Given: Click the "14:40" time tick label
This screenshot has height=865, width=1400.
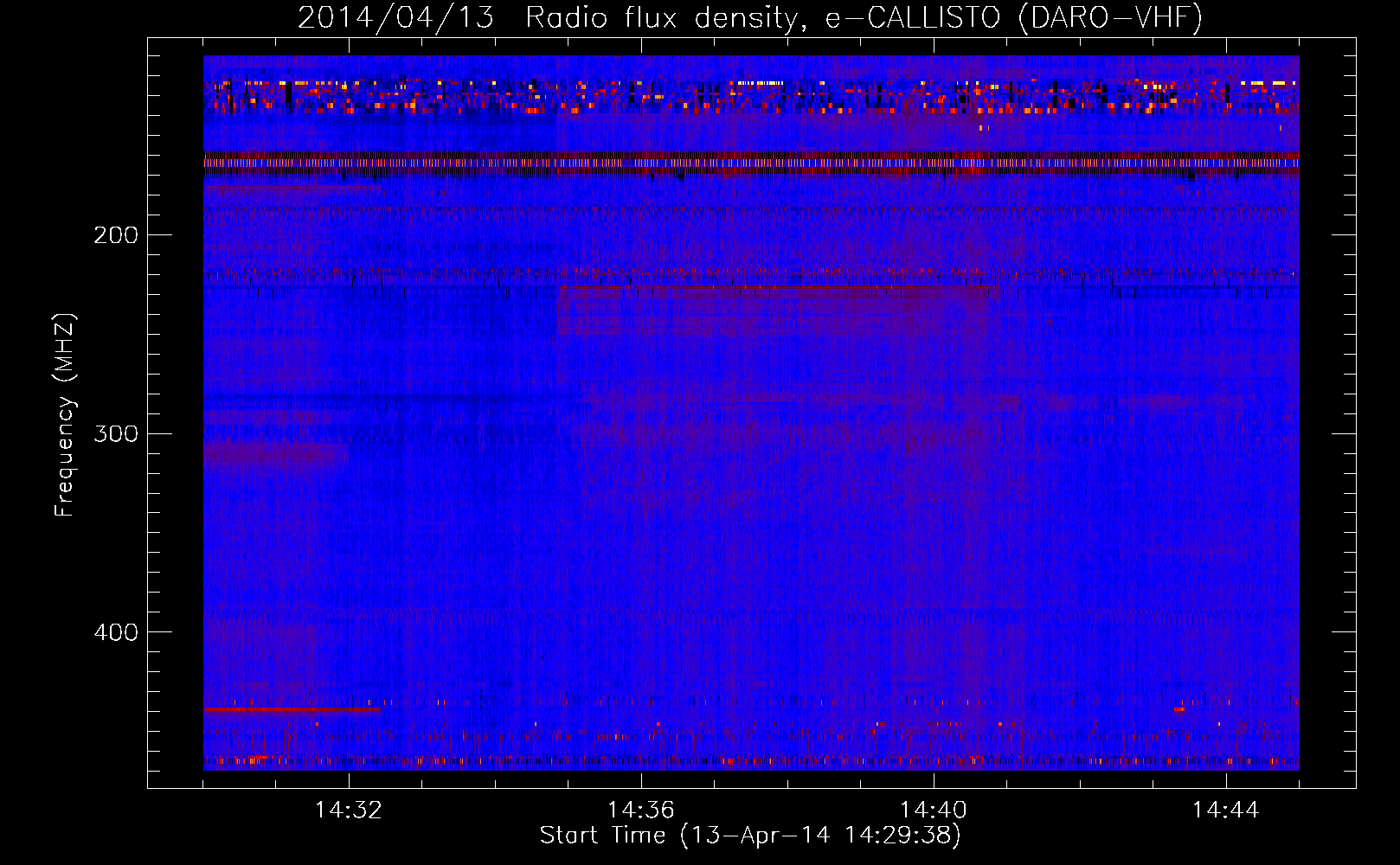Looking at the screenshot, I should click(934, 811).
